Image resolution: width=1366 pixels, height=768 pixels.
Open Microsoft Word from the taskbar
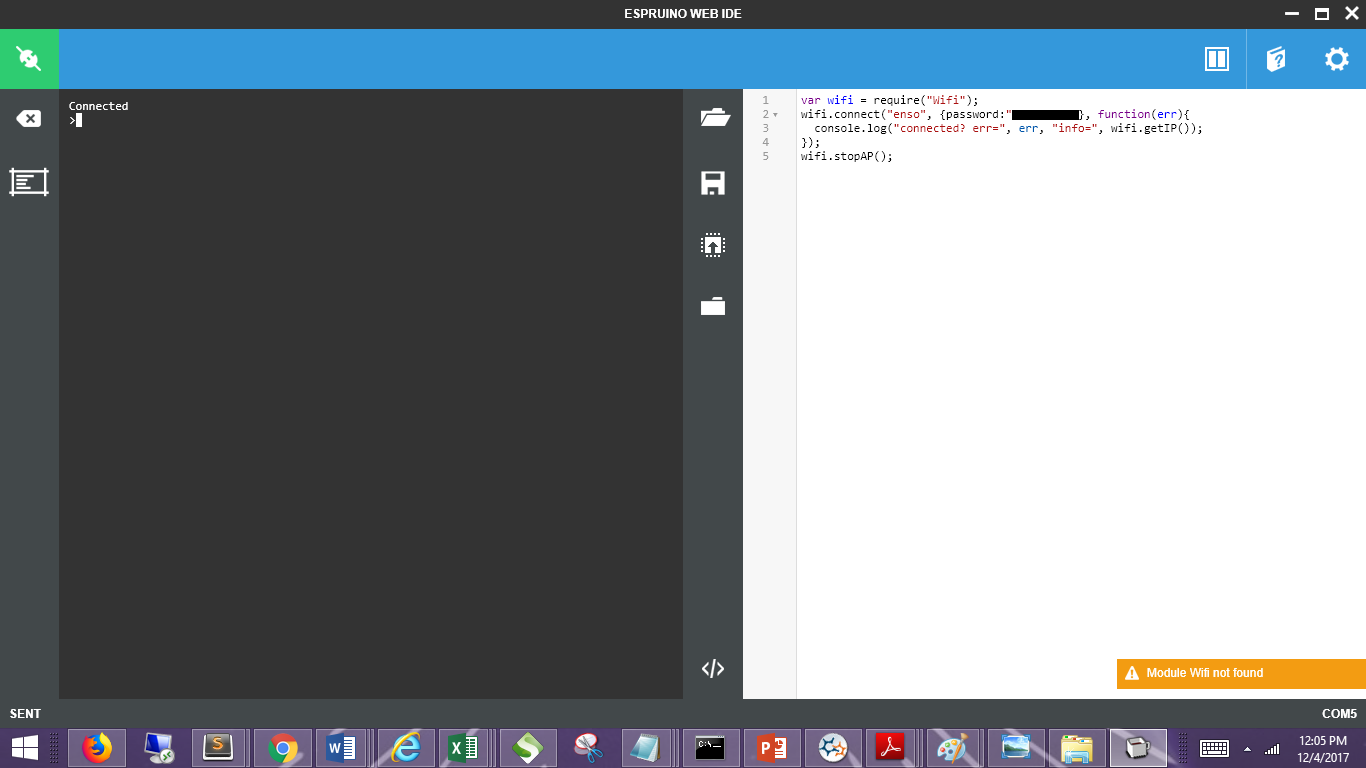pyautogui.click(x=342, y=748)
